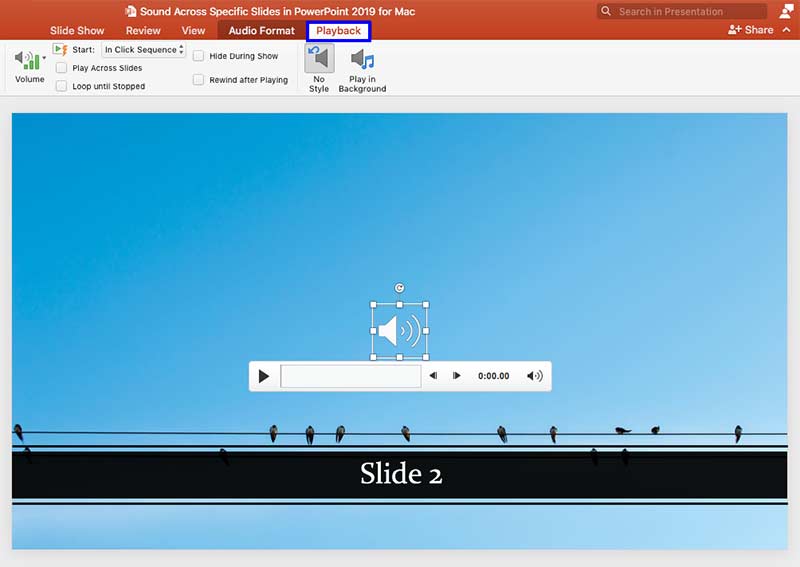Click the audio timeline seek bar
This screenshot has height=567, width=800.
click(351, 376)
